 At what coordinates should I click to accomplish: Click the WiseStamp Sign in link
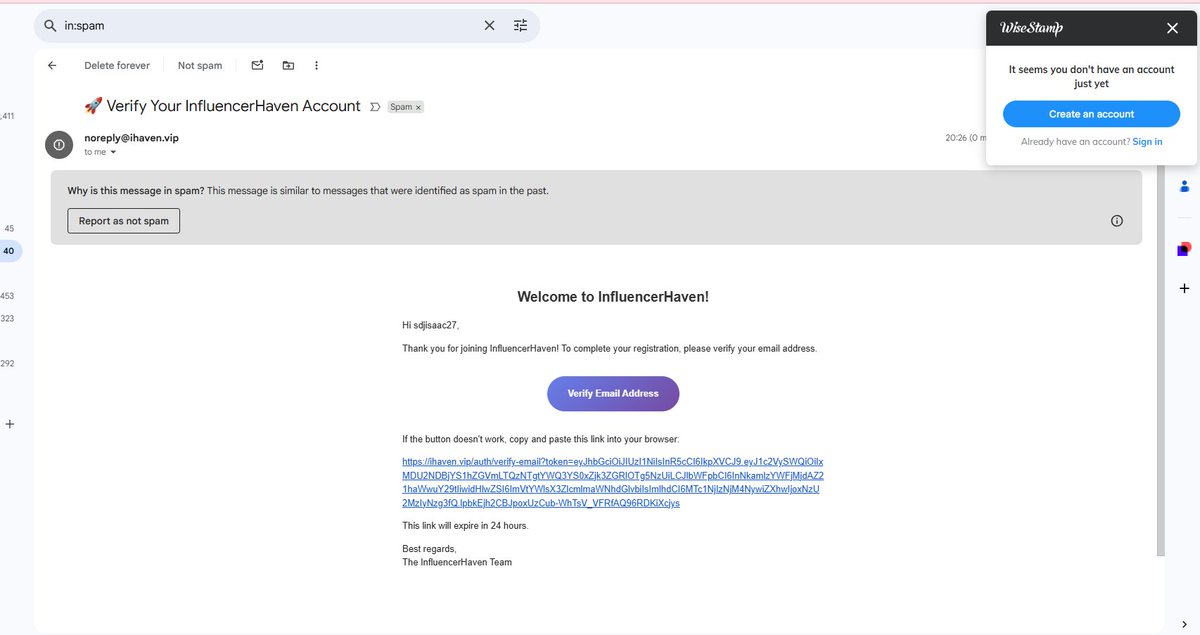tap(1147, 142)
